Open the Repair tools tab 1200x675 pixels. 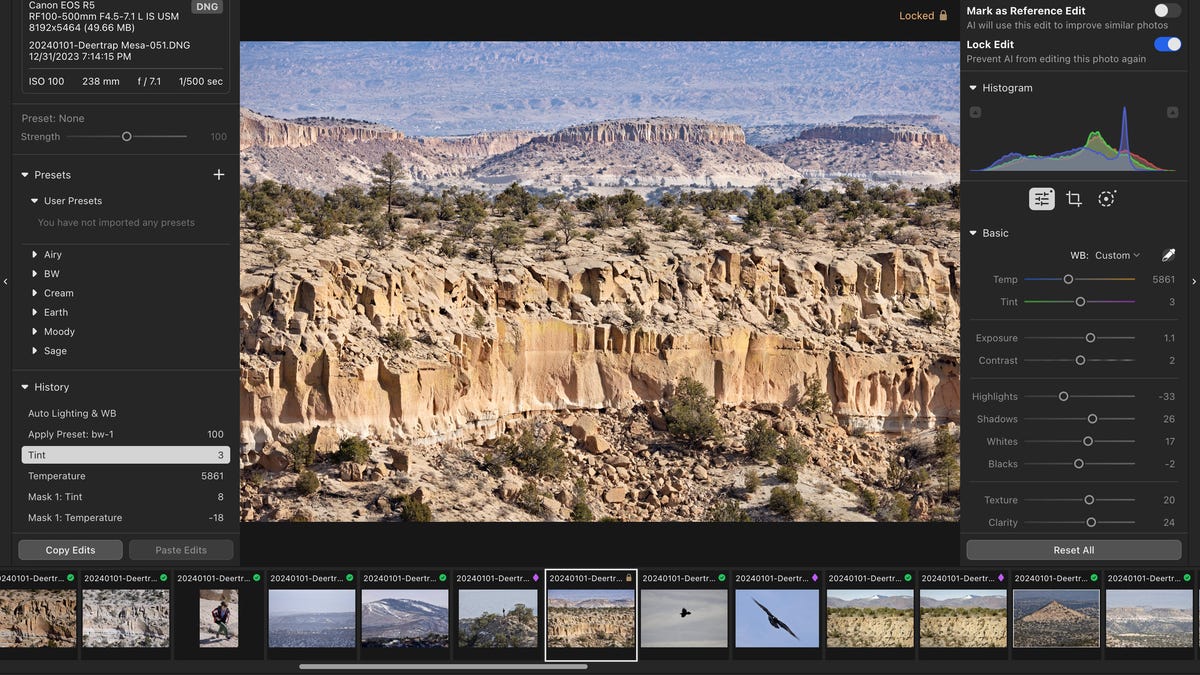[x=1106, y=198]
